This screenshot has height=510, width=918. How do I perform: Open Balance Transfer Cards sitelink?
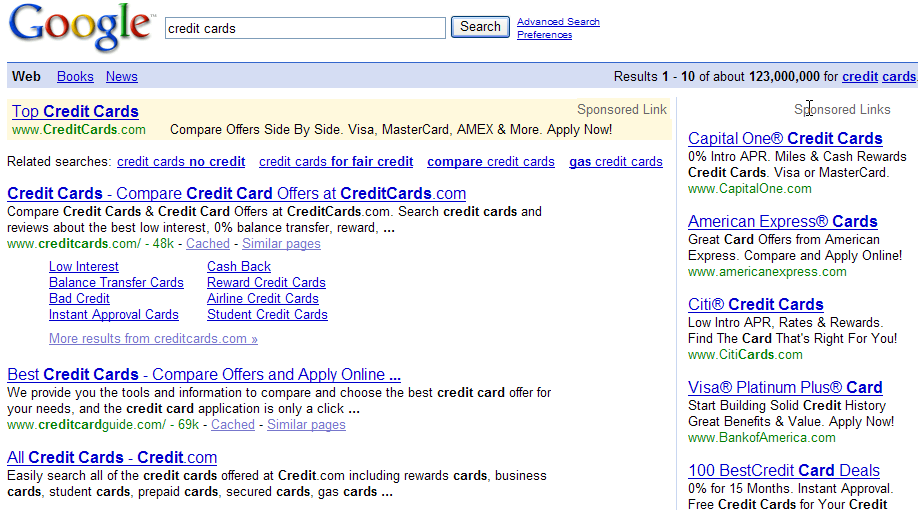point(116,282)
